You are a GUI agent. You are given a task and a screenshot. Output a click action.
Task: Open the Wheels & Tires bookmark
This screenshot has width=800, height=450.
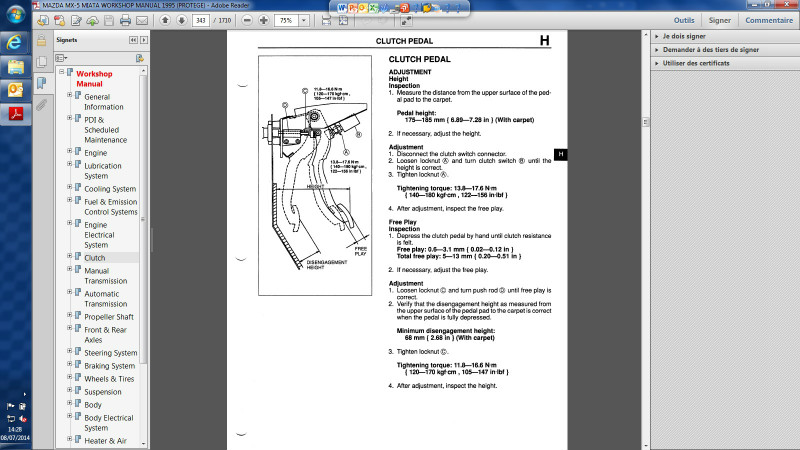pyautogui.click(x=109, y=379)
